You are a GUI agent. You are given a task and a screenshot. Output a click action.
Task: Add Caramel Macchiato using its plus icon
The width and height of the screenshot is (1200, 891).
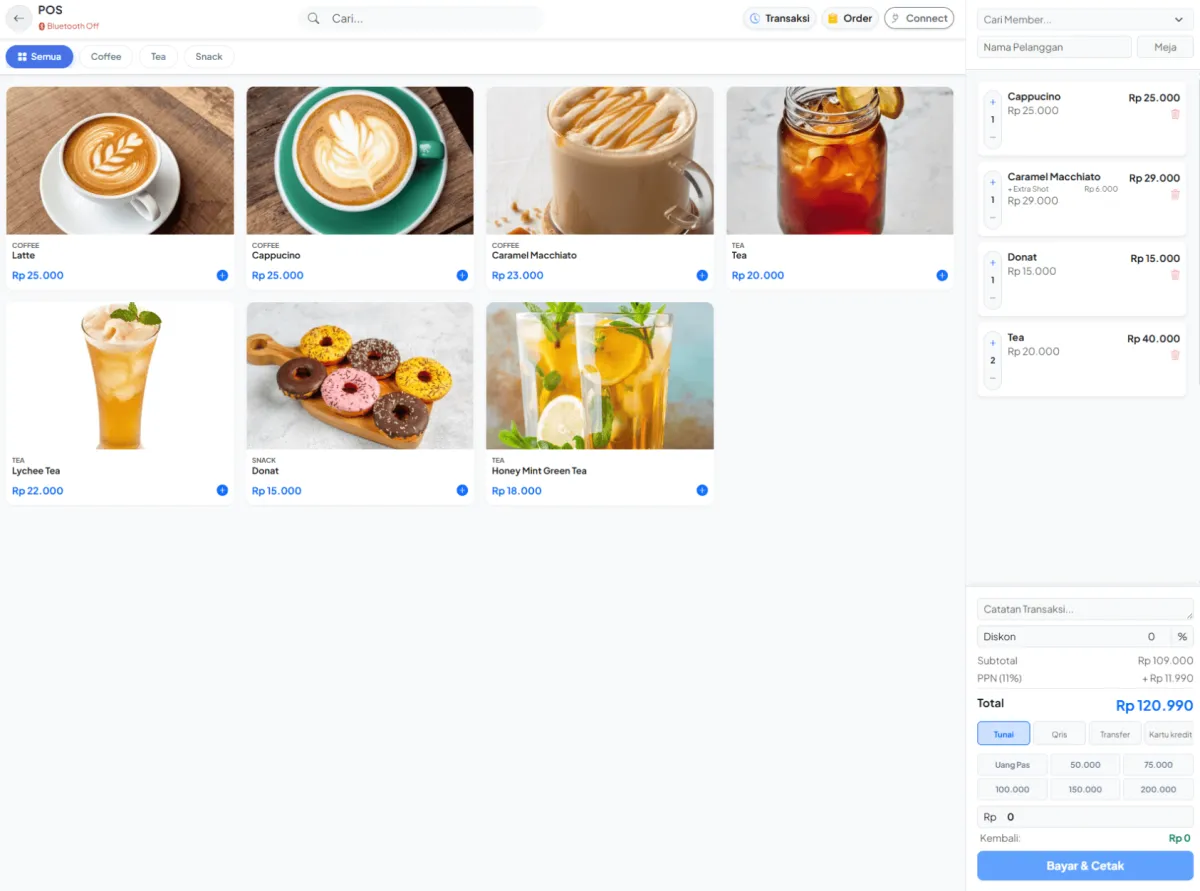pyautogui.click(x=702, y=275)
